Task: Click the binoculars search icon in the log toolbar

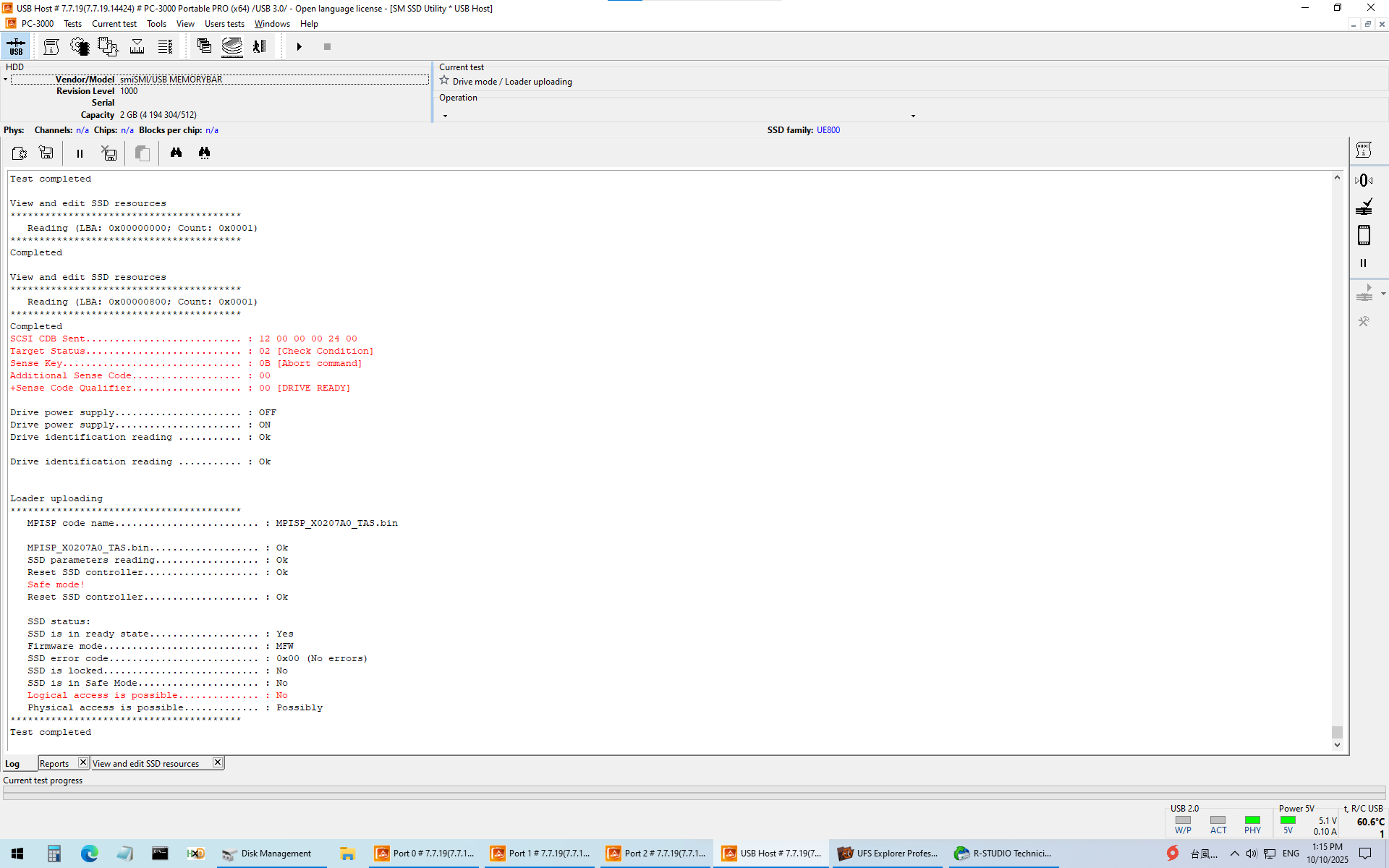Action: click(x=176, y=153)
